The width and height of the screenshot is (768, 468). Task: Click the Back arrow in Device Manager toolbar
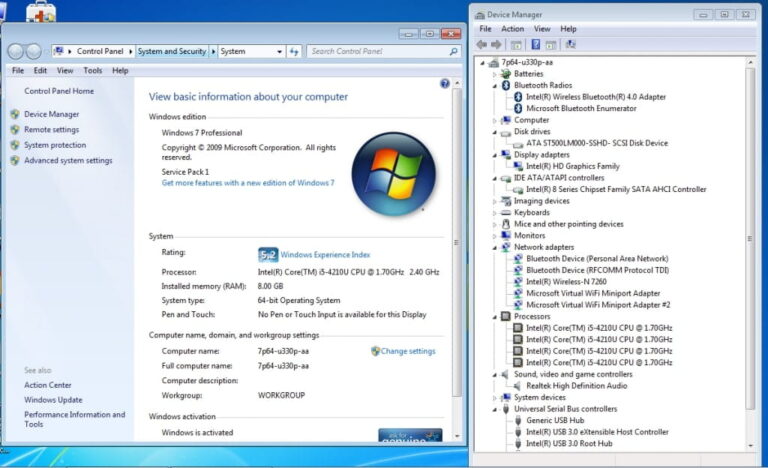[x=482, y=45]
